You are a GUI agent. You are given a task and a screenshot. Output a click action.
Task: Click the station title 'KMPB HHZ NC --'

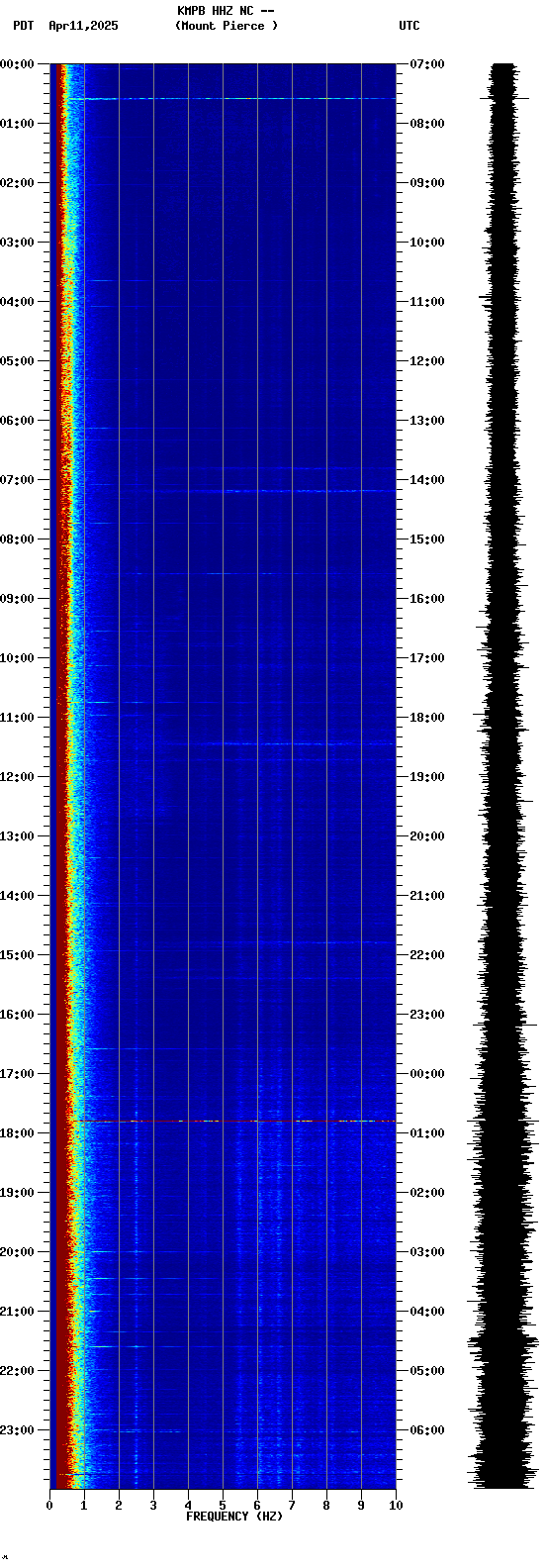click(x=226, y=11)
